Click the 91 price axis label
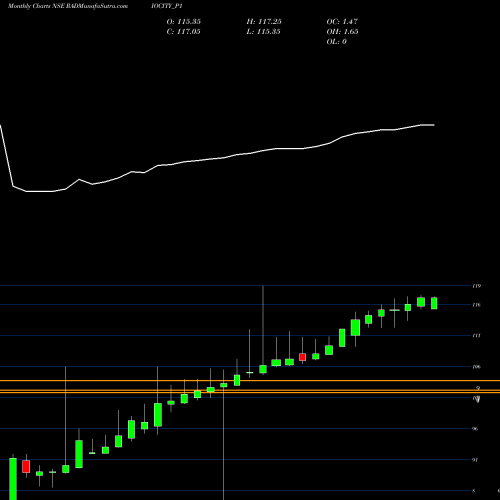 pos(475,460)
